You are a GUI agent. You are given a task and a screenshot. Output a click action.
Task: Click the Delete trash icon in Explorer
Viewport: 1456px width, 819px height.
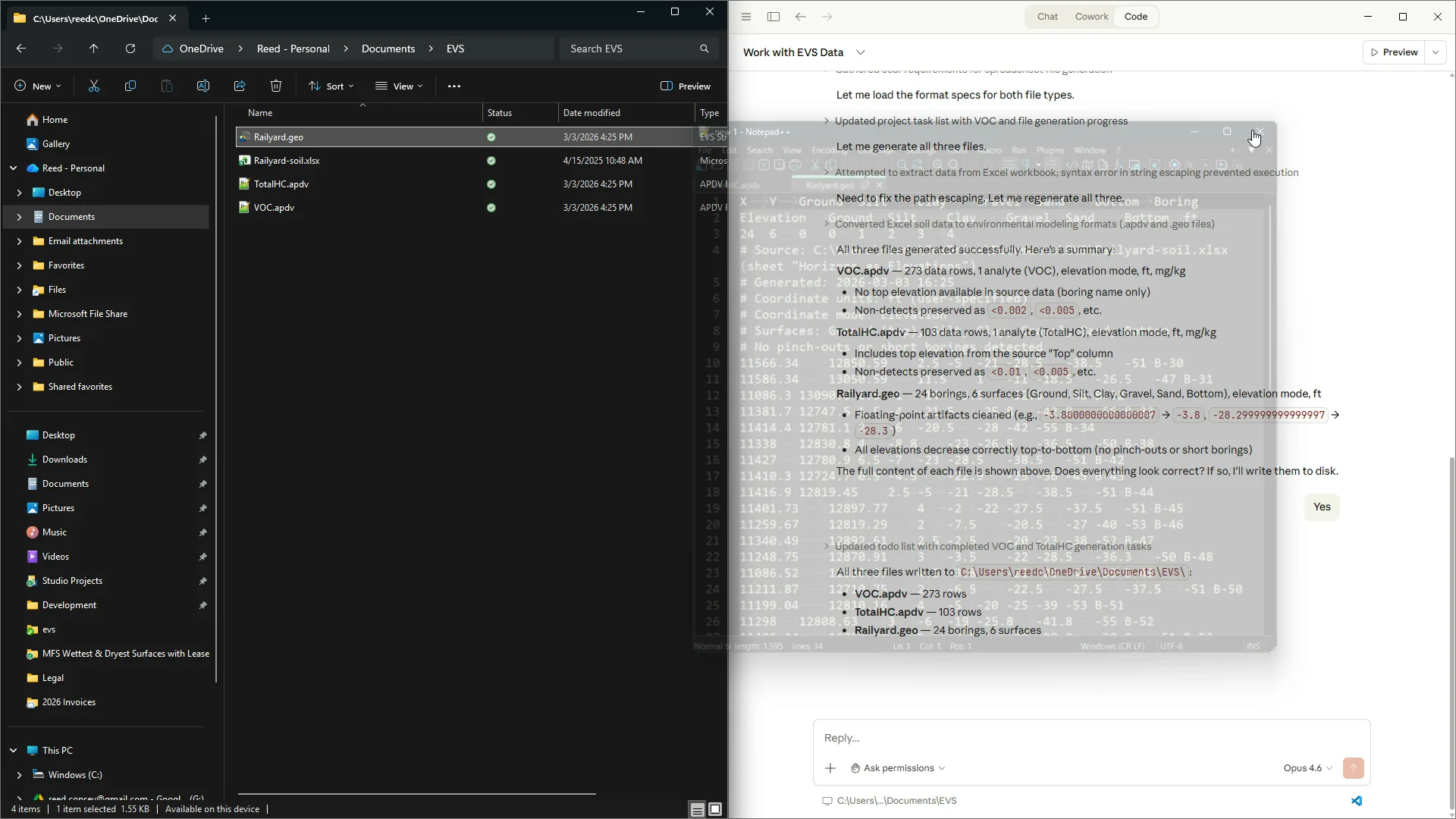(x=276, y=86)
